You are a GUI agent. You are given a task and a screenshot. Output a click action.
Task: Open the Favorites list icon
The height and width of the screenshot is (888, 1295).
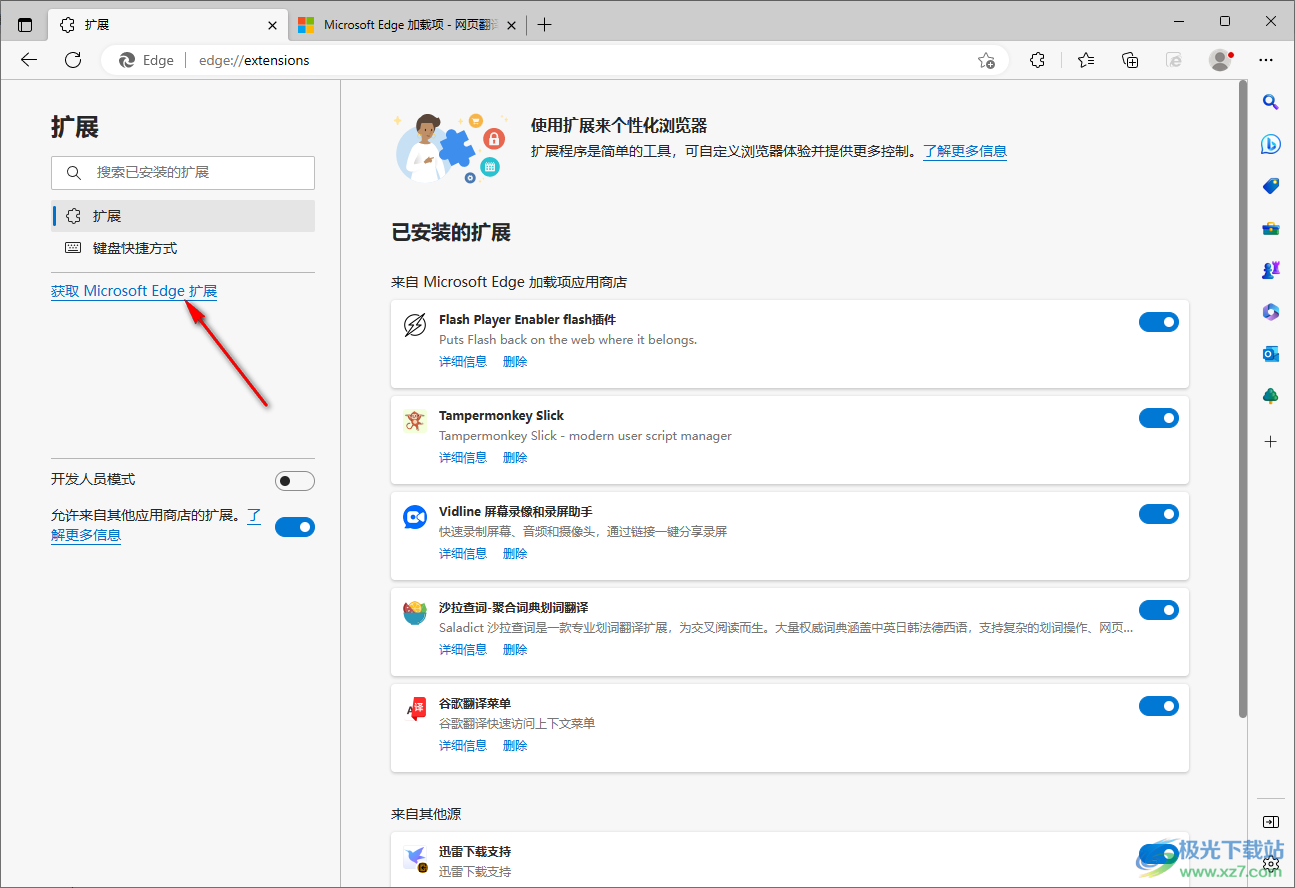click(1086, 60)
